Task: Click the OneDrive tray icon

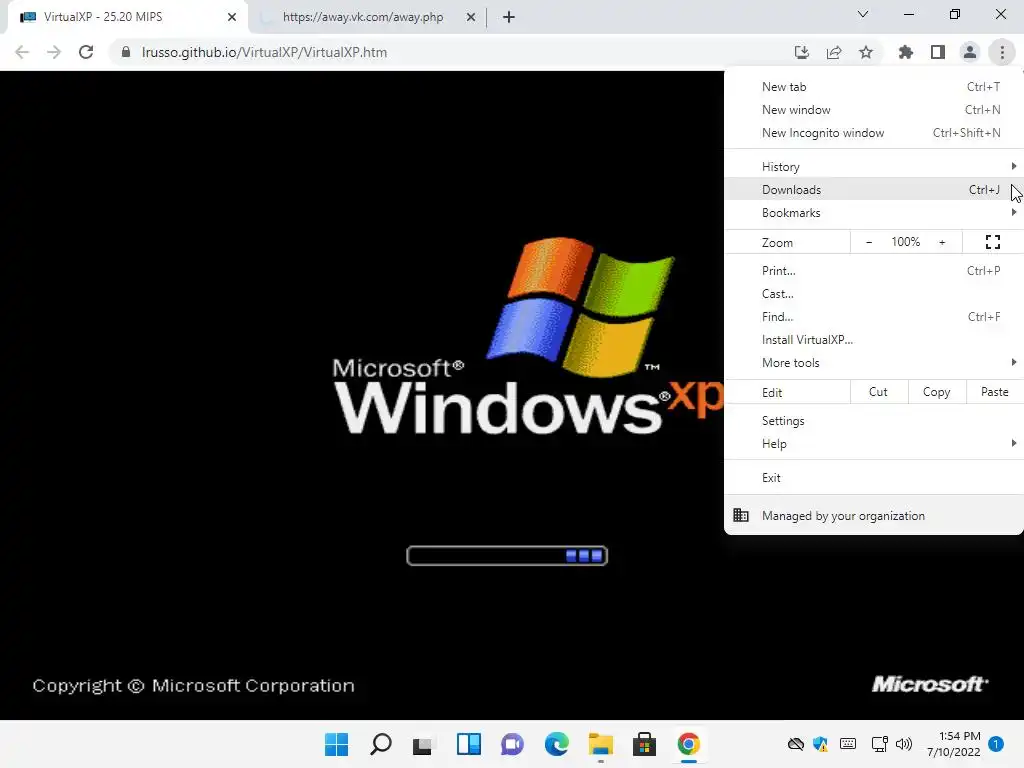Action: tap(795, 744)
